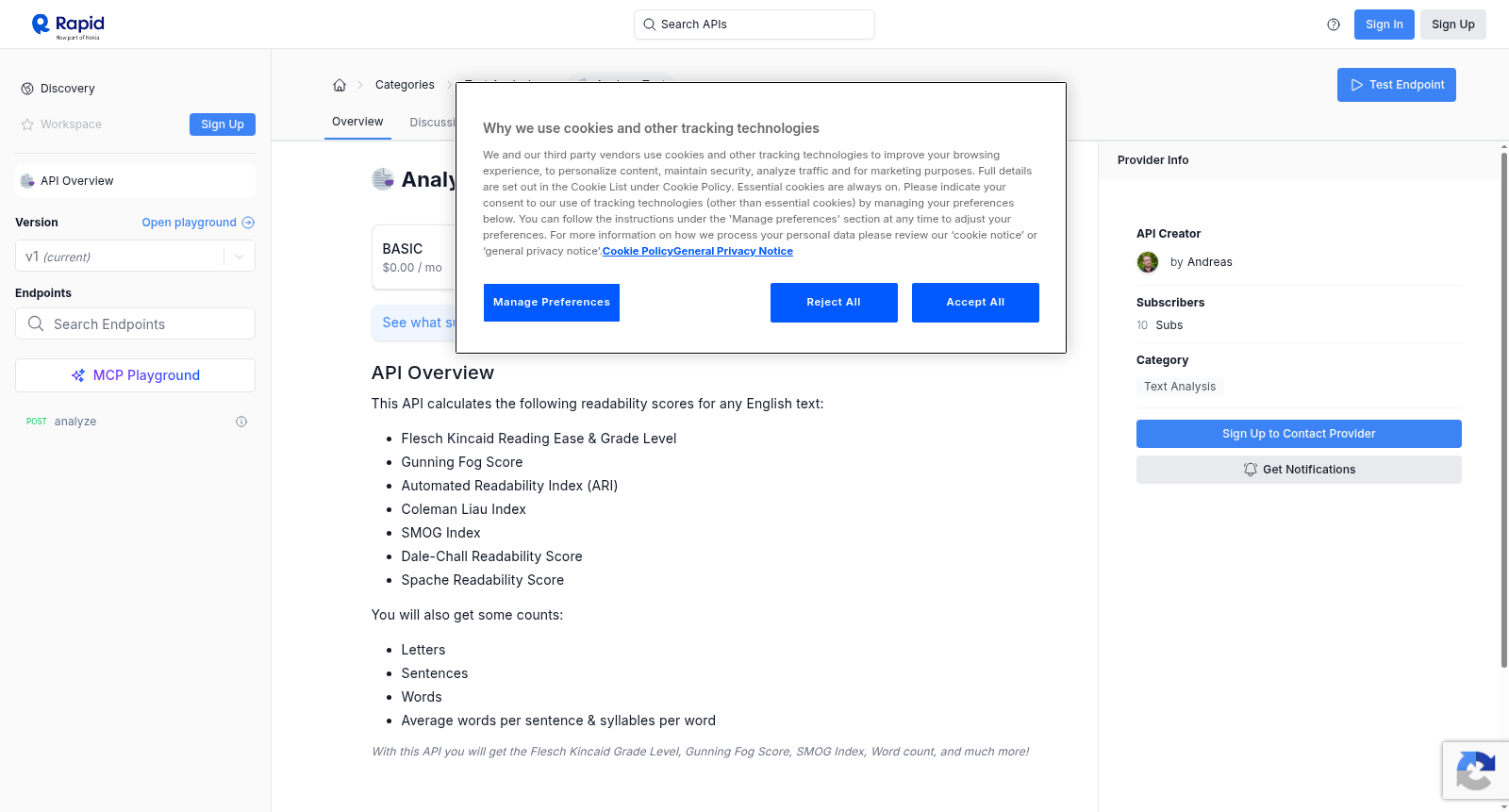Focus the Search Endpoints field
Screen dimensions: 1509x812
pyautogui.click(x=135, y=323)
